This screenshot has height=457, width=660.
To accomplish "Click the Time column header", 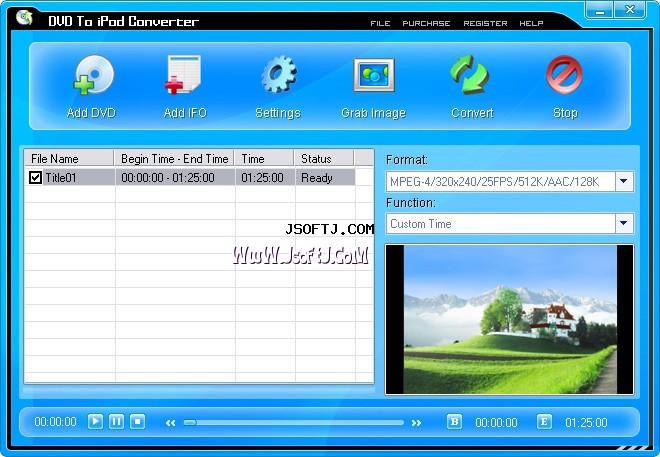I will 264,159.
